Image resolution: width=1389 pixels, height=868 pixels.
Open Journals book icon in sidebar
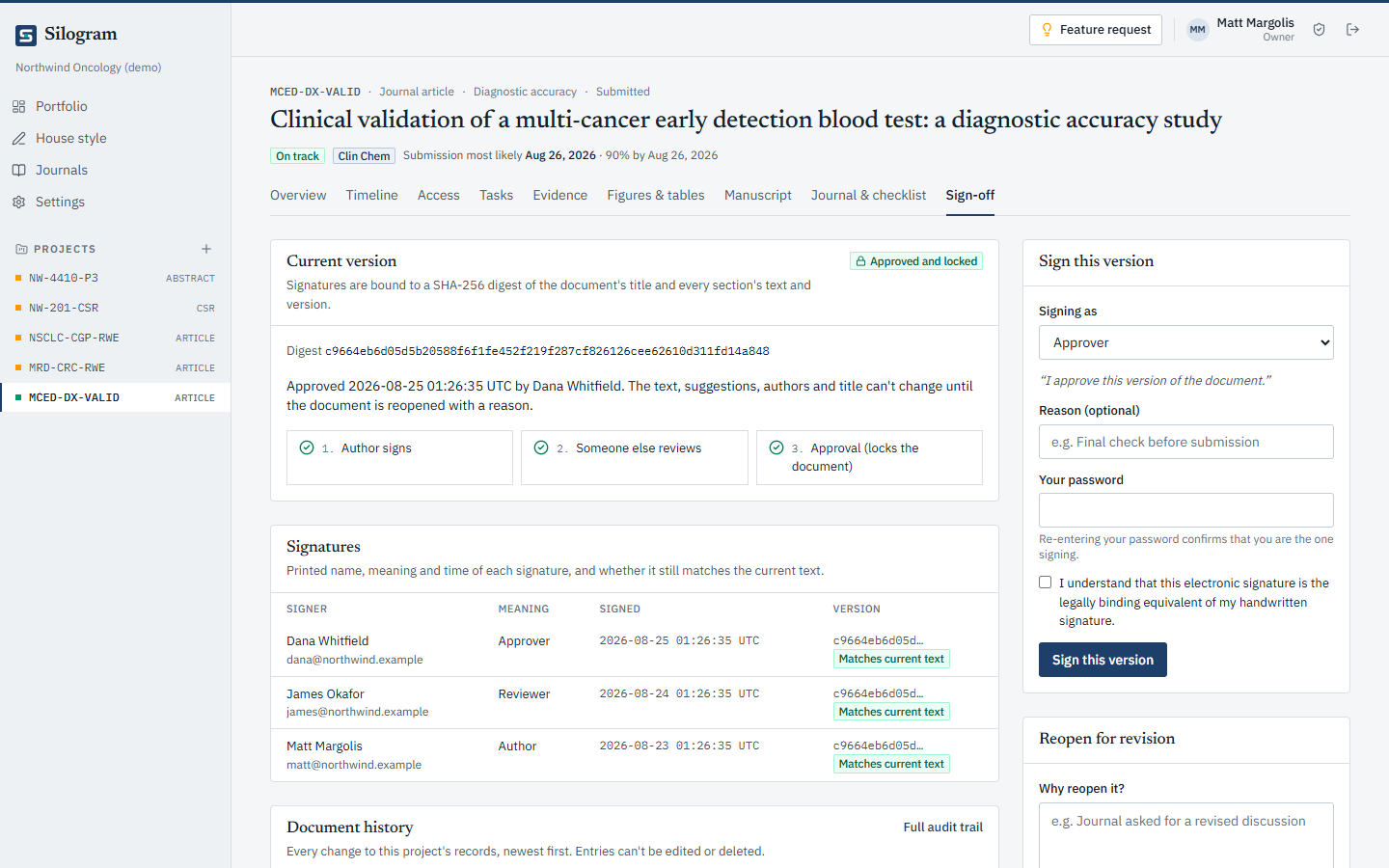pos(18,170)
